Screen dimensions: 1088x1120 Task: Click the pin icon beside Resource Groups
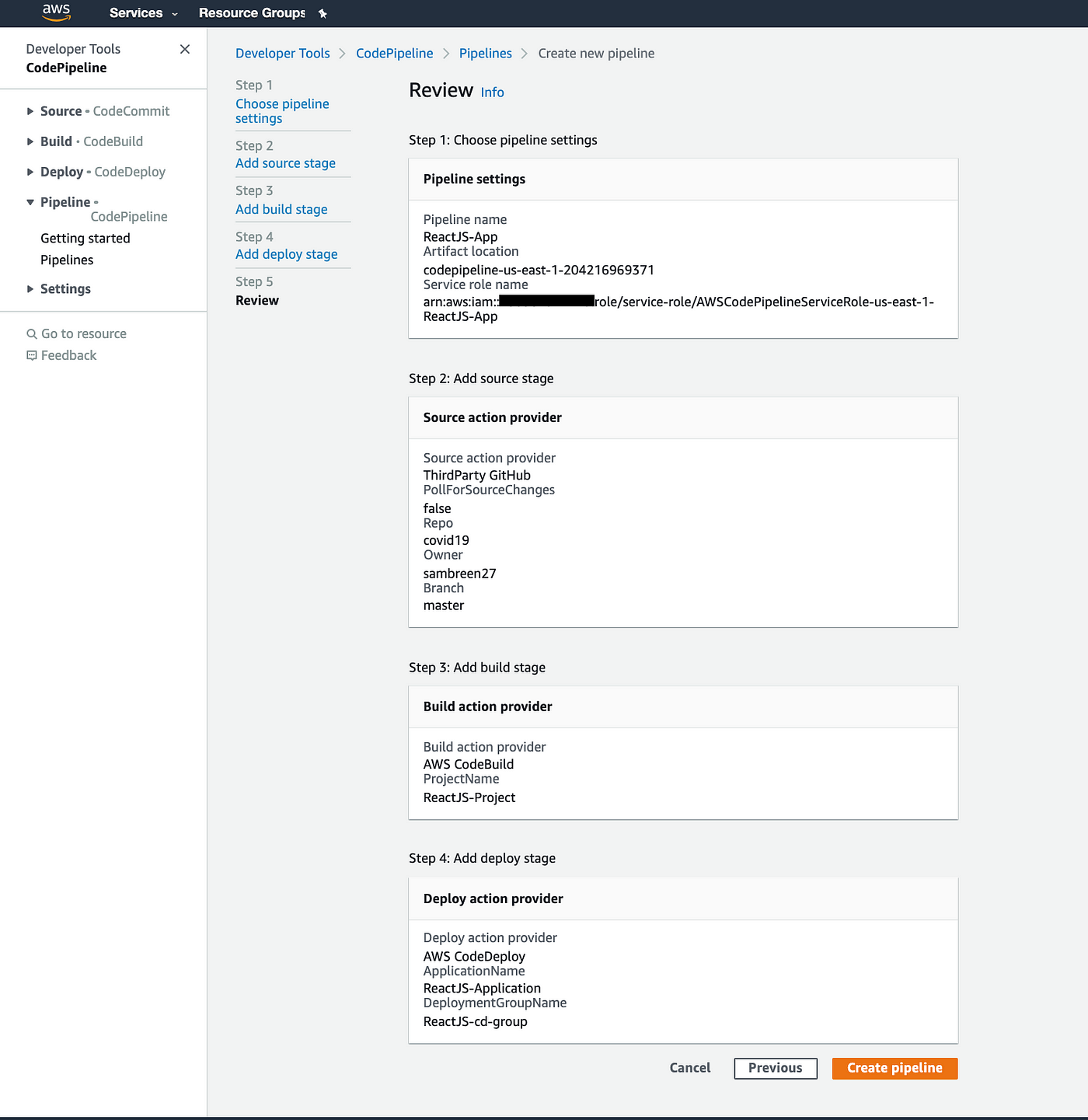tap(323, 13)
